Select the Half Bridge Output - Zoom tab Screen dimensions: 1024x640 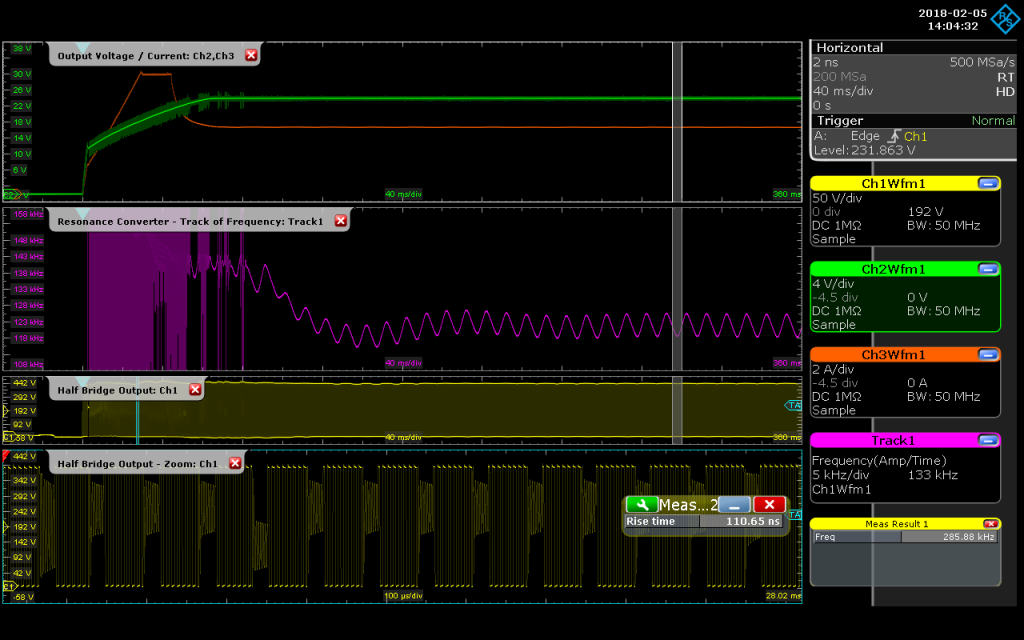[x=135, y=462]
